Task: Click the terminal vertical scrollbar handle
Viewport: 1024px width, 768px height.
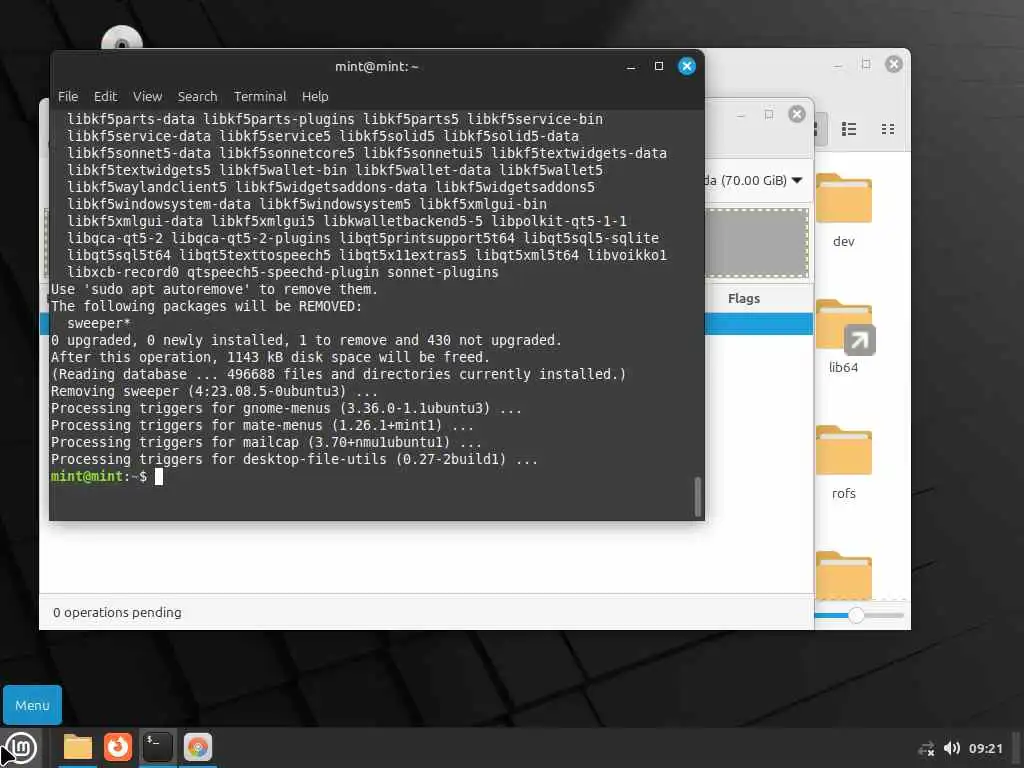Action: pyautogui.click(x=697, y=497)
